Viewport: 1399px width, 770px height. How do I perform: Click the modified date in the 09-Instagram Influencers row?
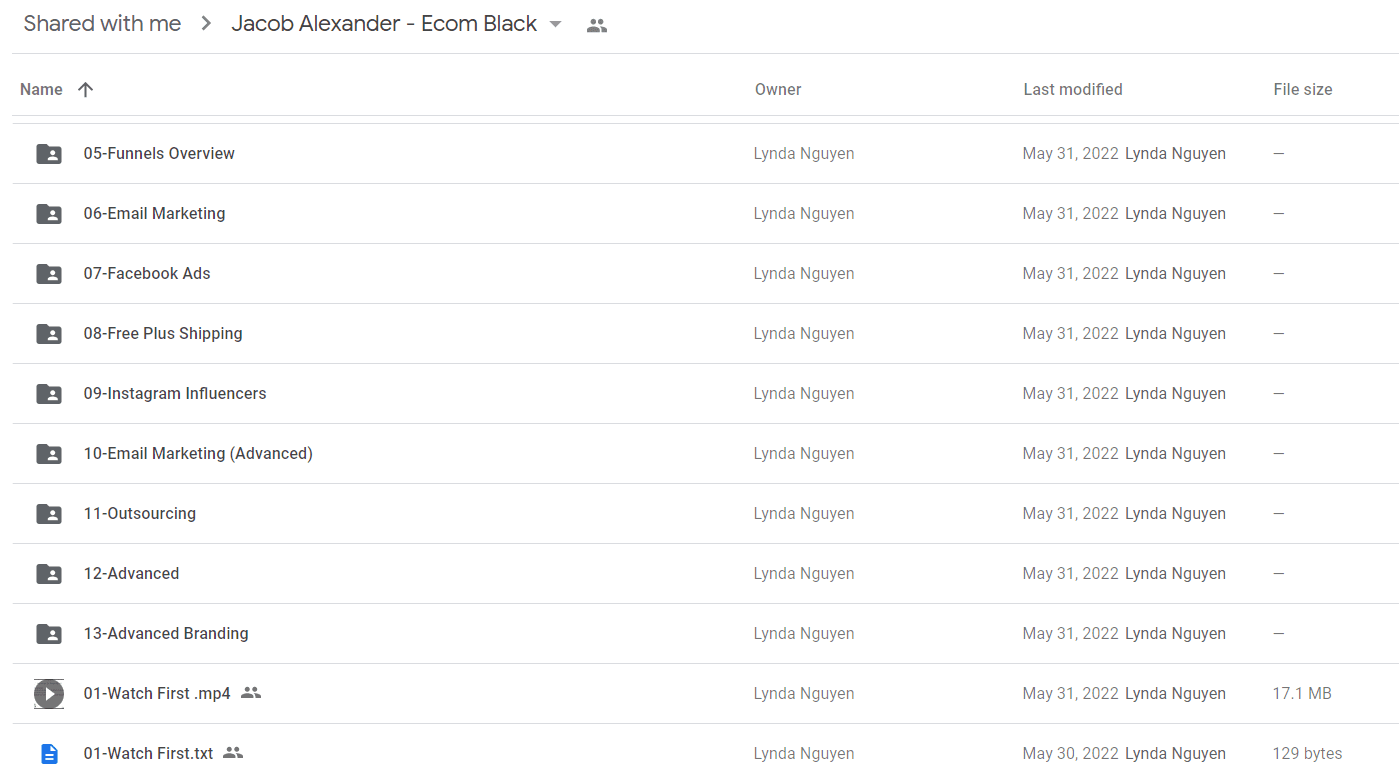[1070, 393]
